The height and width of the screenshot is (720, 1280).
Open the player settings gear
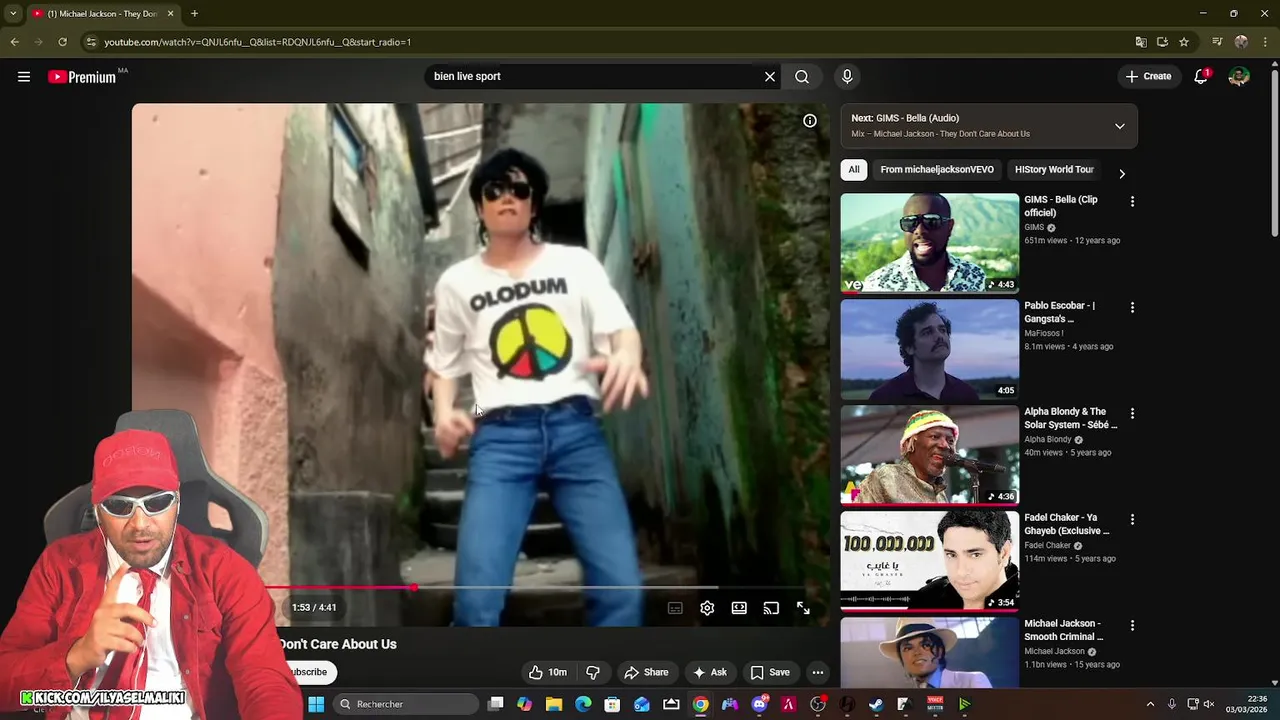pyautogui.click(x=707, y=608)
